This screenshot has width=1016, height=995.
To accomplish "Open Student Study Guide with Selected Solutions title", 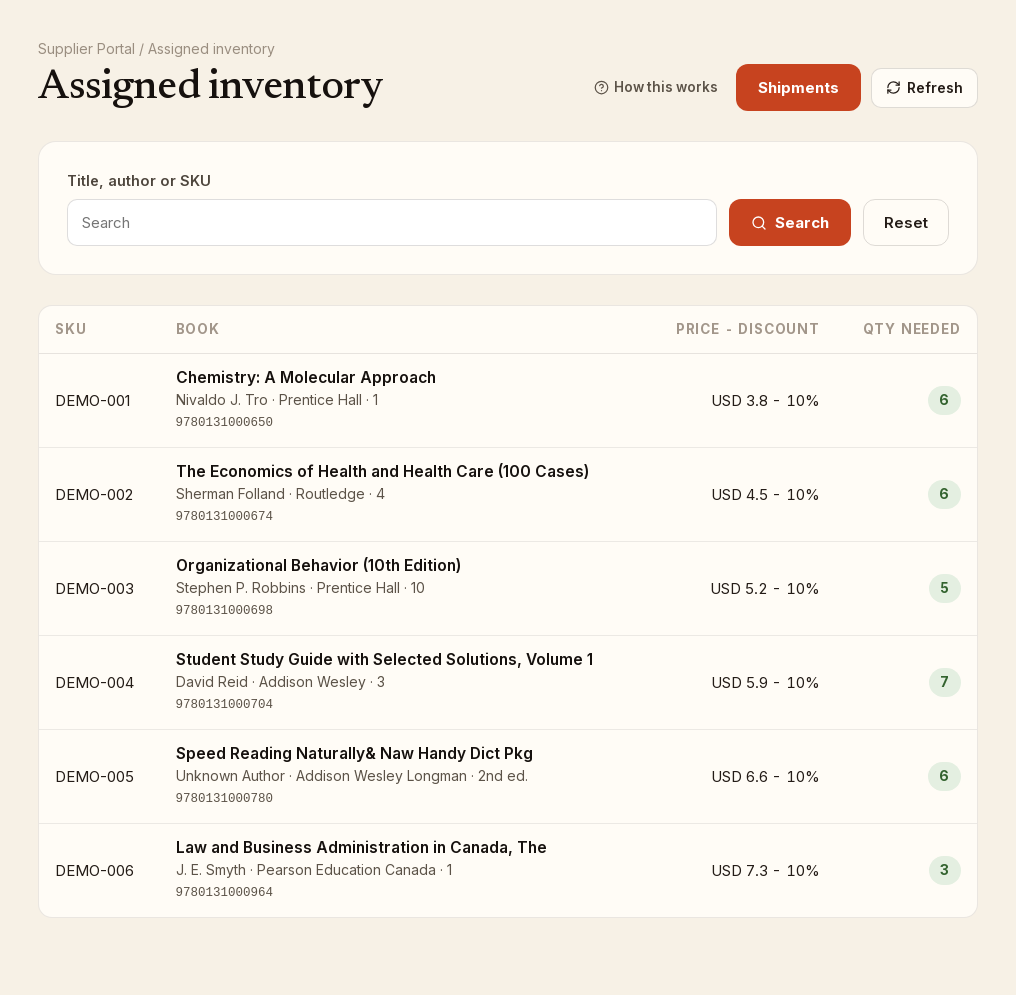I will tap(384, 659).
